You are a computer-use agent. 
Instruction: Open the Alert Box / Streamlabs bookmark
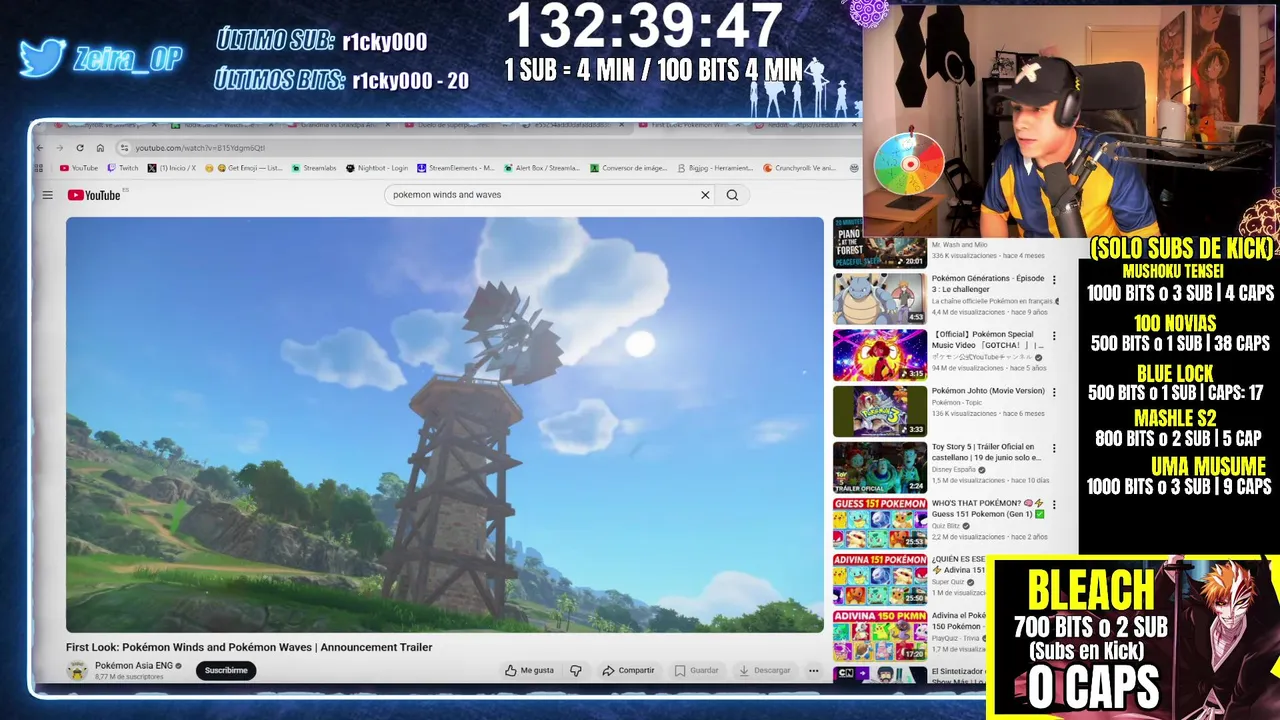[x=542, y=168]
